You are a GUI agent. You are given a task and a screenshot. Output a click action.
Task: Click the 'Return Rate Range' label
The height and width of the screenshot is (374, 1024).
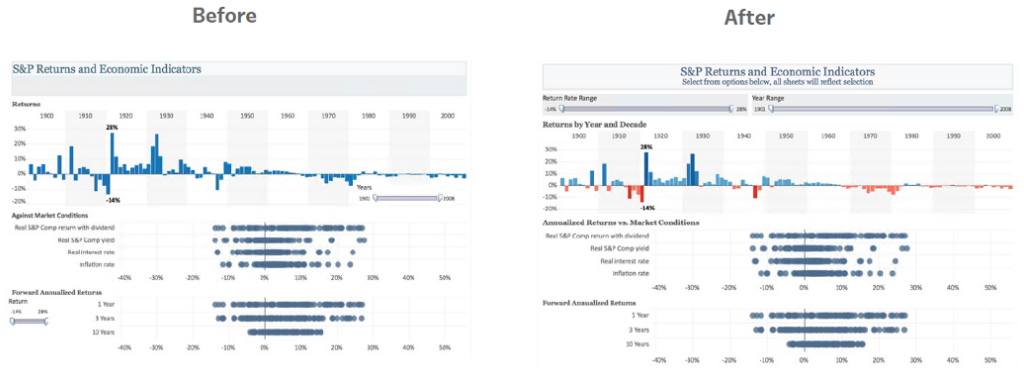coord(570,98)
